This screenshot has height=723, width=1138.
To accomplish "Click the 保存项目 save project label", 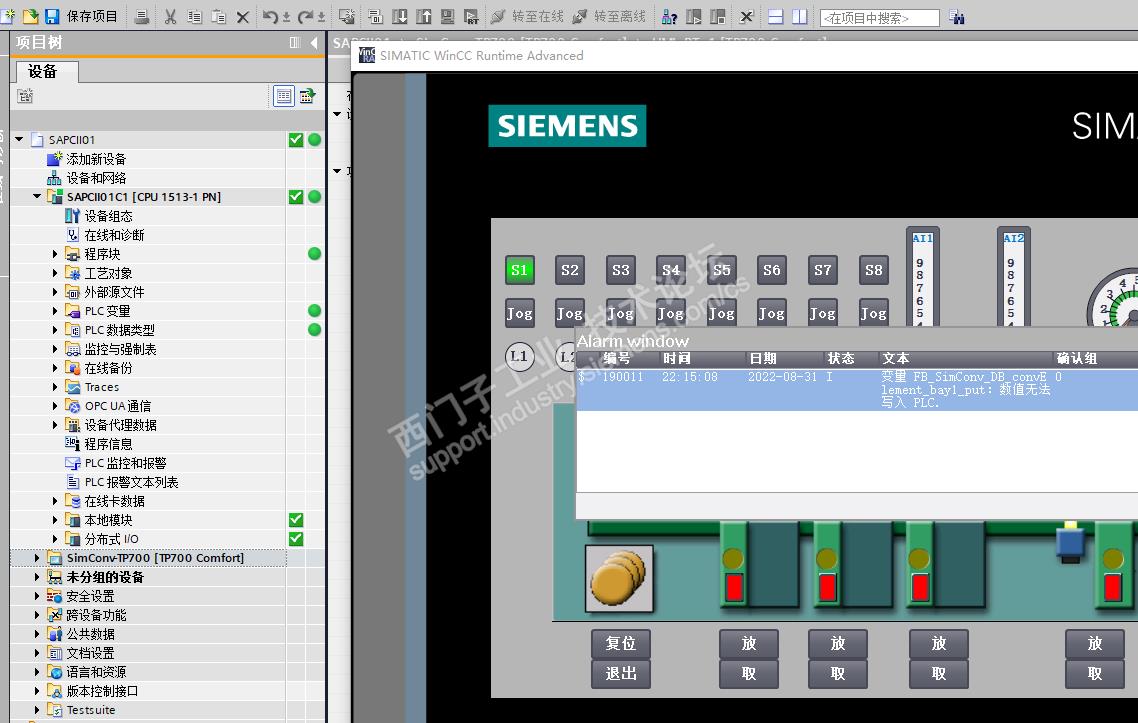I will point(92,16).
